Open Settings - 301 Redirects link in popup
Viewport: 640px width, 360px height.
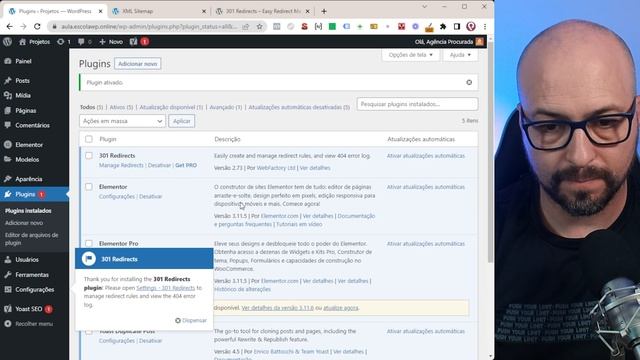pos(166,288)
